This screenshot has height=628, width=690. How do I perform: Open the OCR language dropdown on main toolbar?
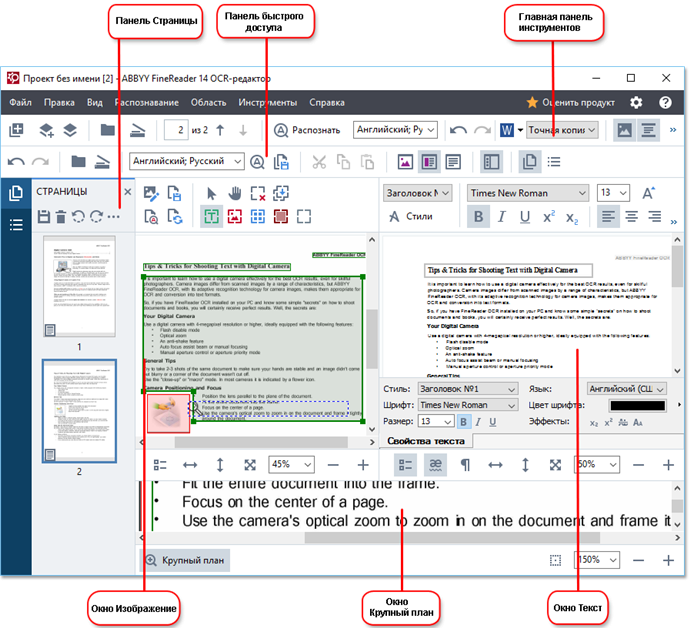(x=395, y=130)
